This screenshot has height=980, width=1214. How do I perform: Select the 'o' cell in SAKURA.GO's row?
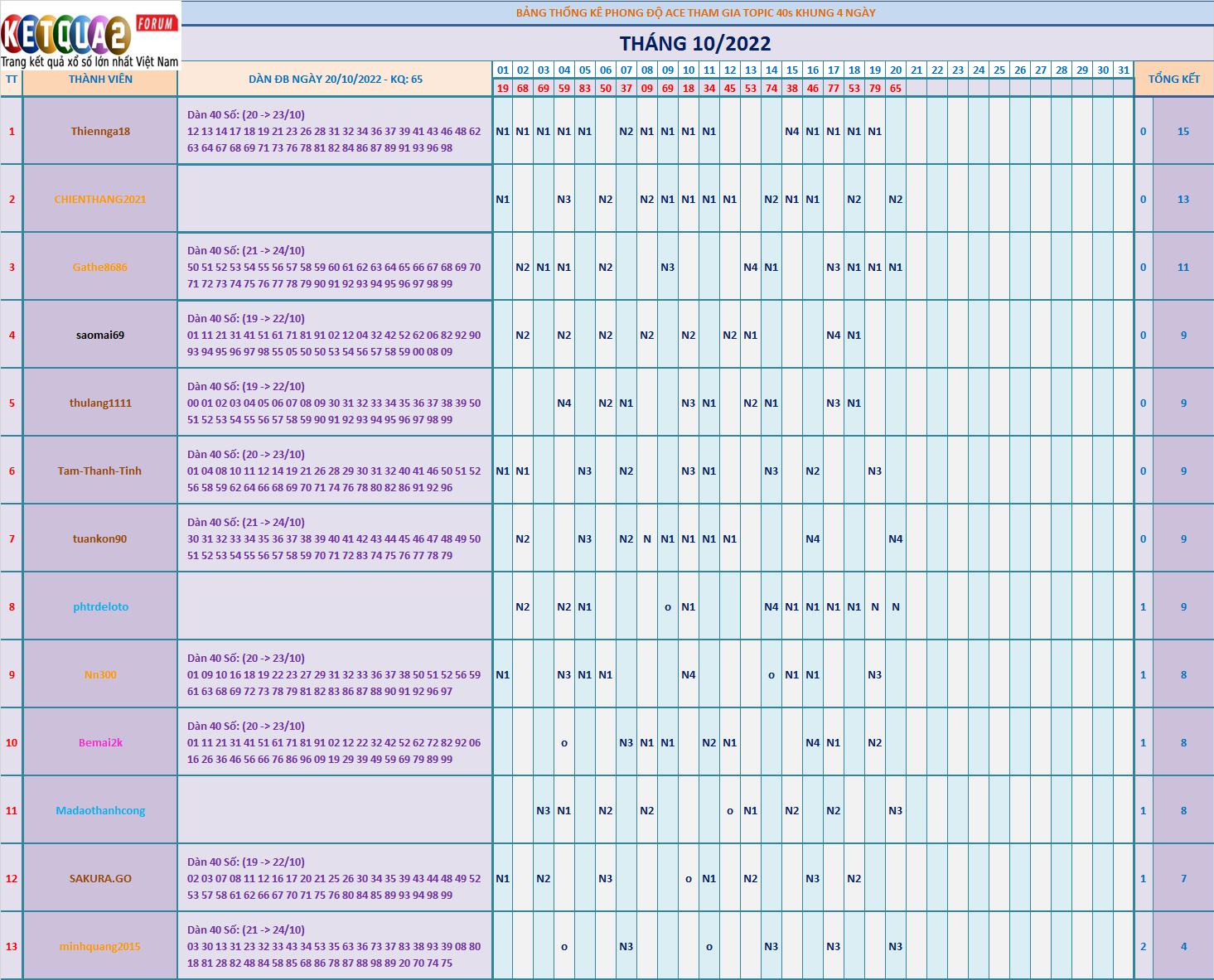tap(689, 878)
